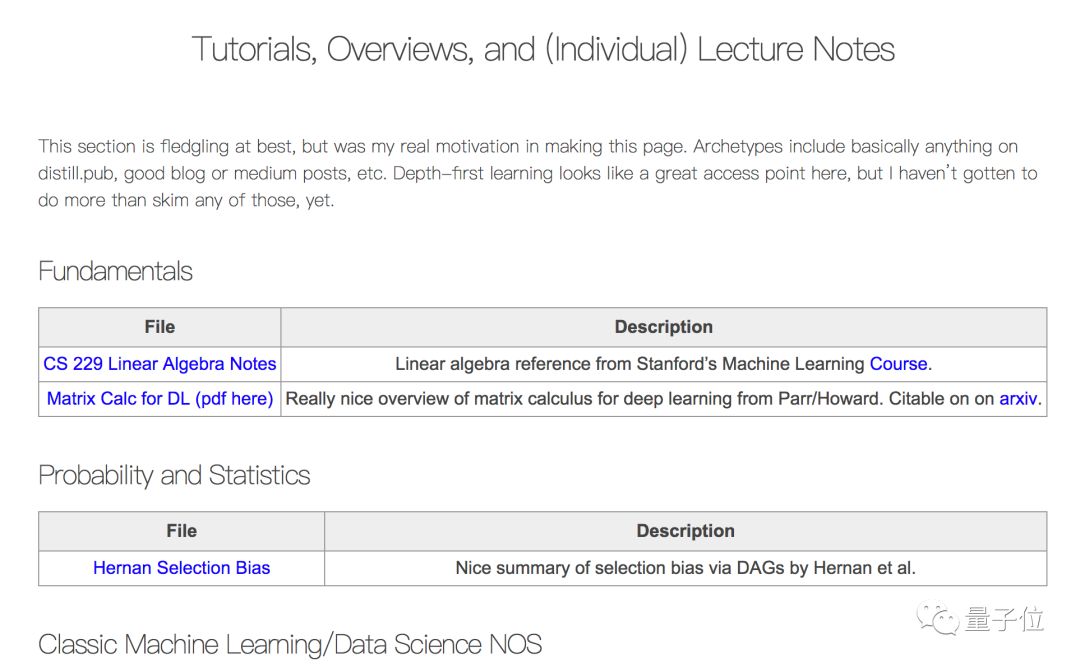Click the WeChat logo icon in watermark

tap(937, 619)
